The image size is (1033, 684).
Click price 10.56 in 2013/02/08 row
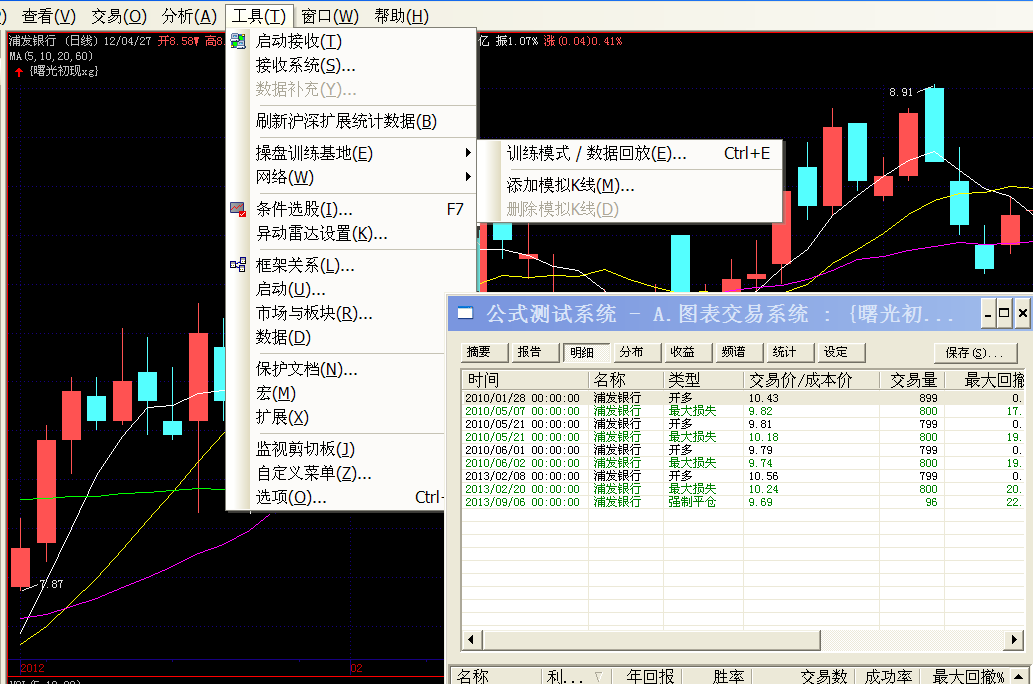[763, 476]
